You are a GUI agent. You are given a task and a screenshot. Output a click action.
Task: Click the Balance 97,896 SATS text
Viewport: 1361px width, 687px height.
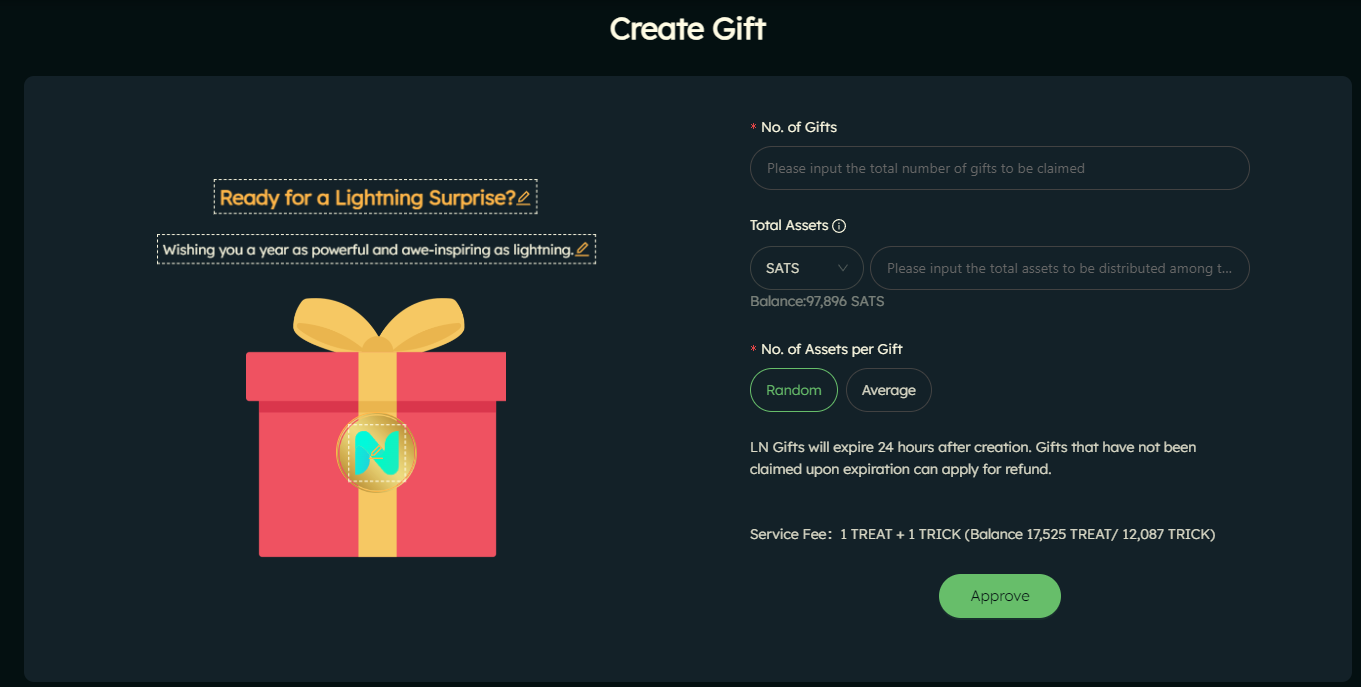(817, 301)
